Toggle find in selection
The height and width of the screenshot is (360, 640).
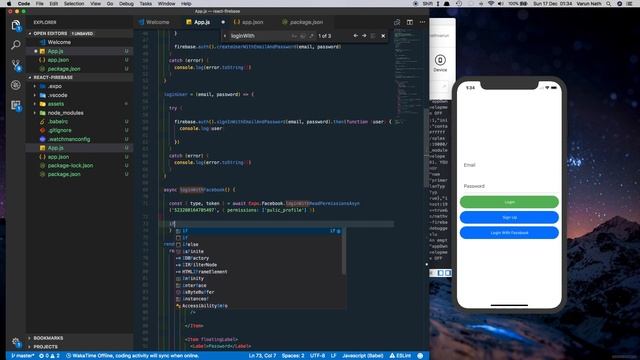(x=373, y=36)
